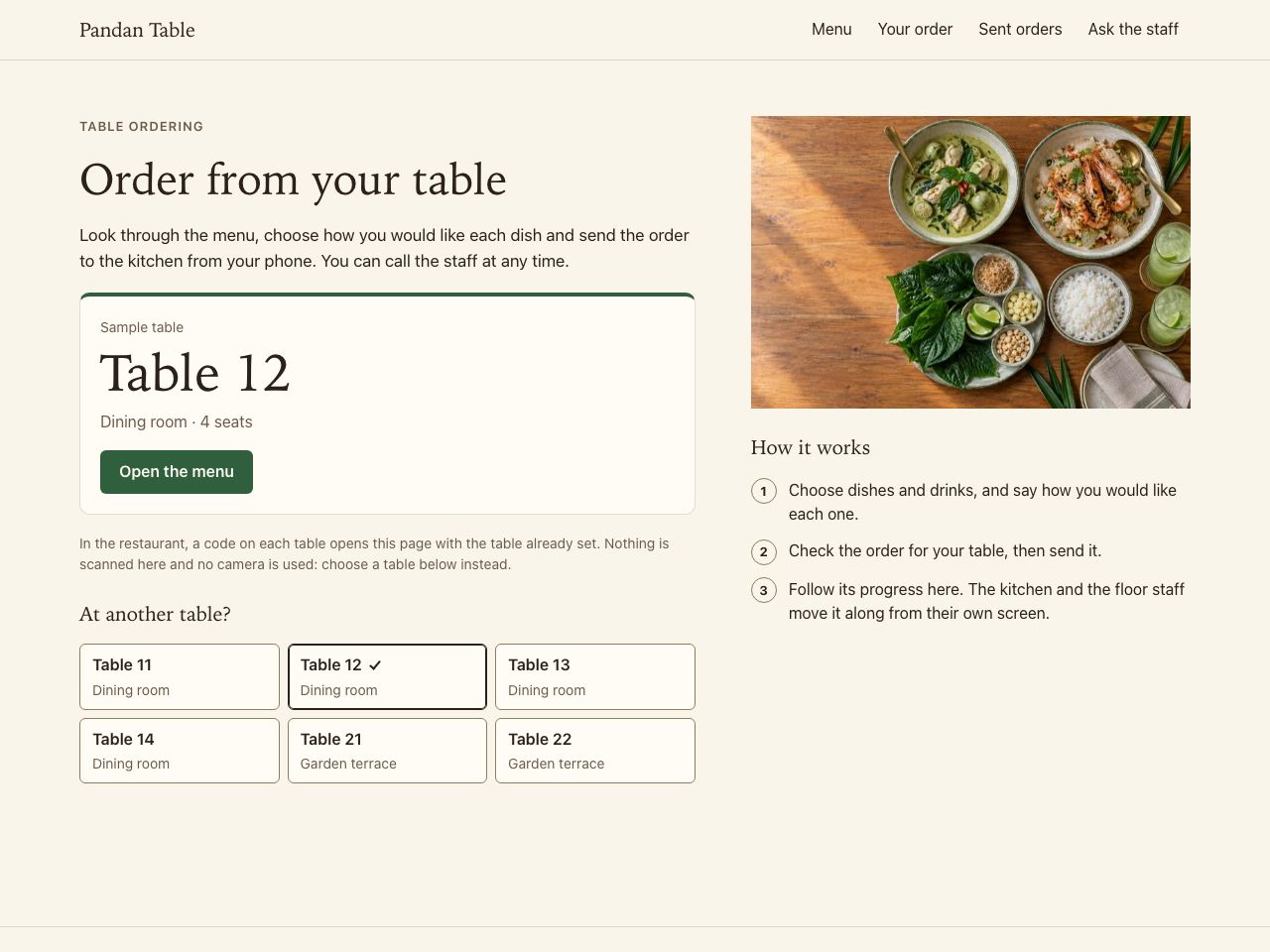1270x952 pixels.
Task: Click the 'no camera is used' note
Action: click(x=374, y=554)
